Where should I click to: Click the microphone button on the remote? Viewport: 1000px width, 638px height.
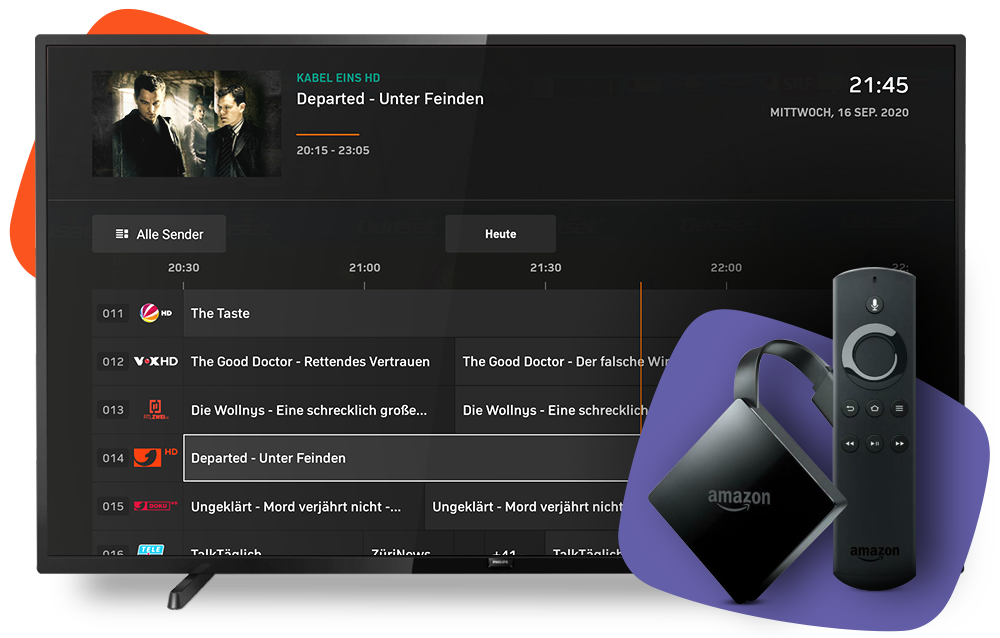(875, 304)
